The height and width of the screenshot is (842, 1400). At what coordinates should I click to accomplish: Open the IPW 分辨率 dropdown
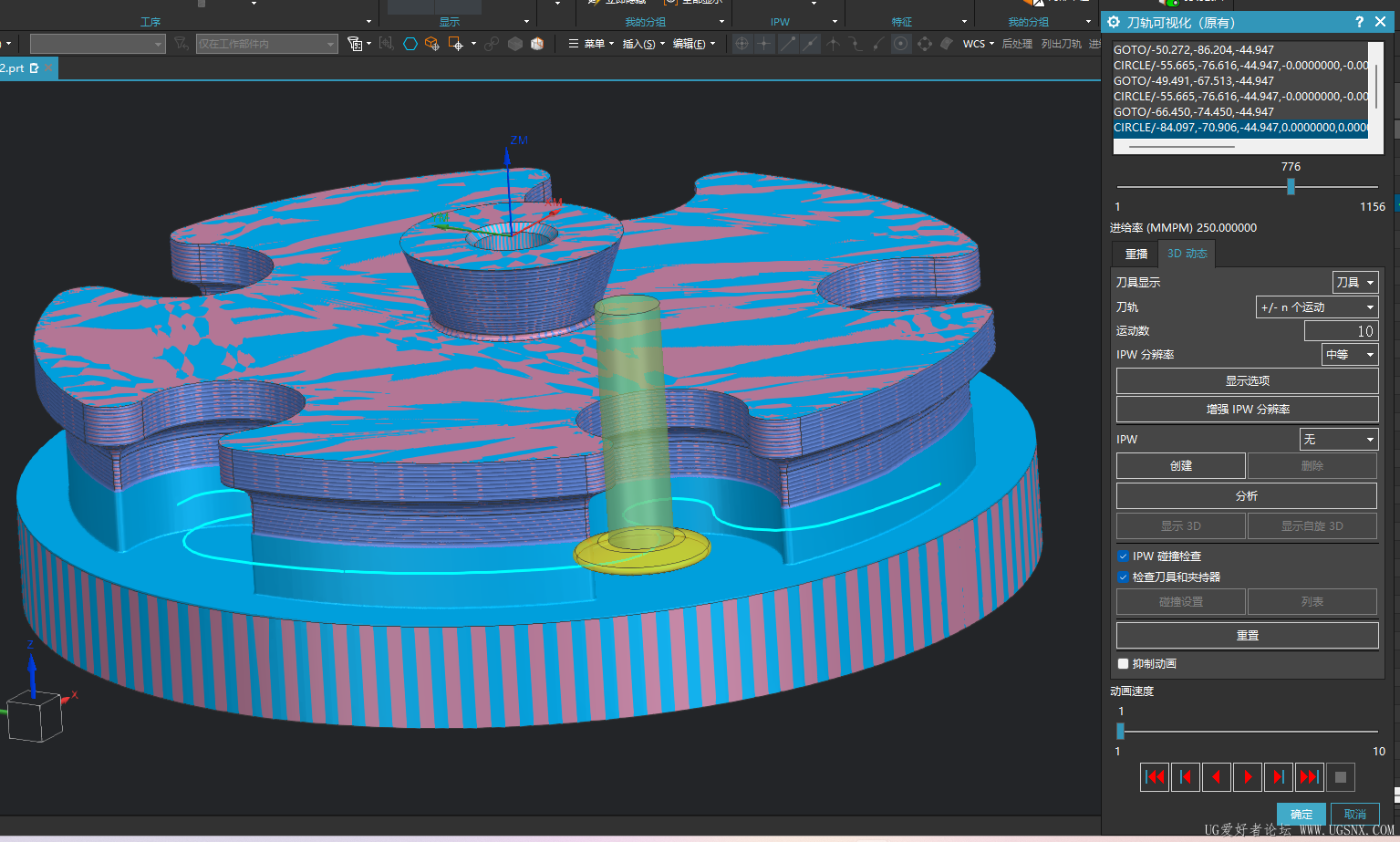(1350, 355)
